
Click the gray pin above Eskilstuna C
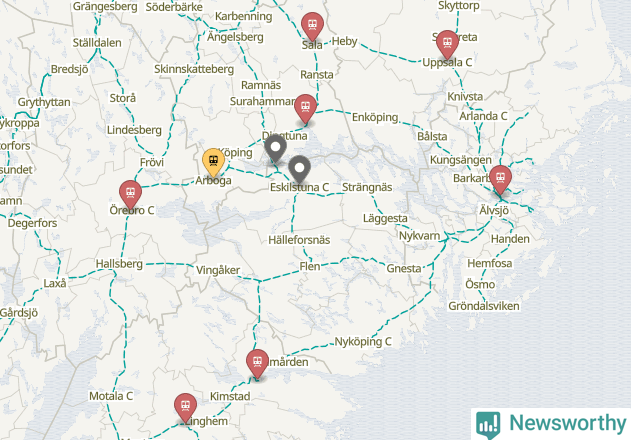click(299, 170)
